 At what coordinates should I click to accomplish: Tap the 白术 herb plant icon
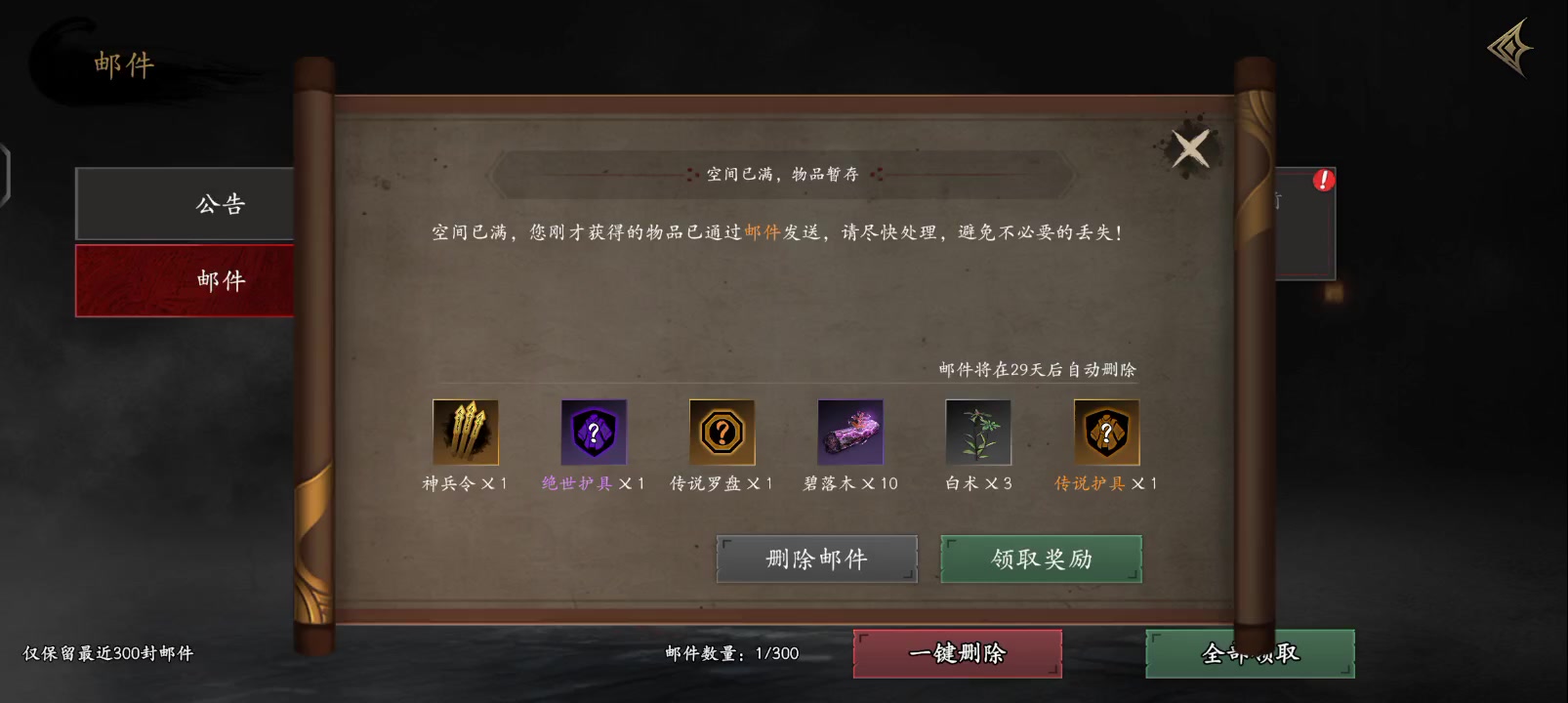tap(978, 432)
